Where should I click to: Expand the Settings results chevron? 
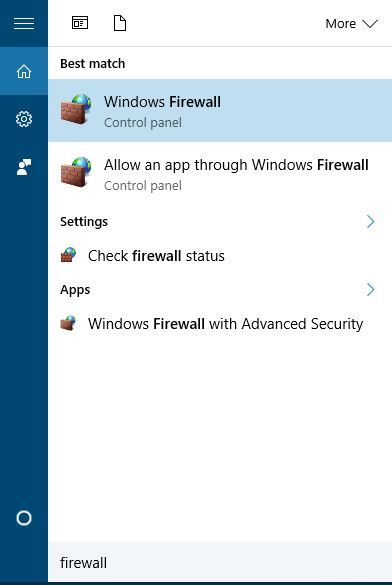pos(370,222)
